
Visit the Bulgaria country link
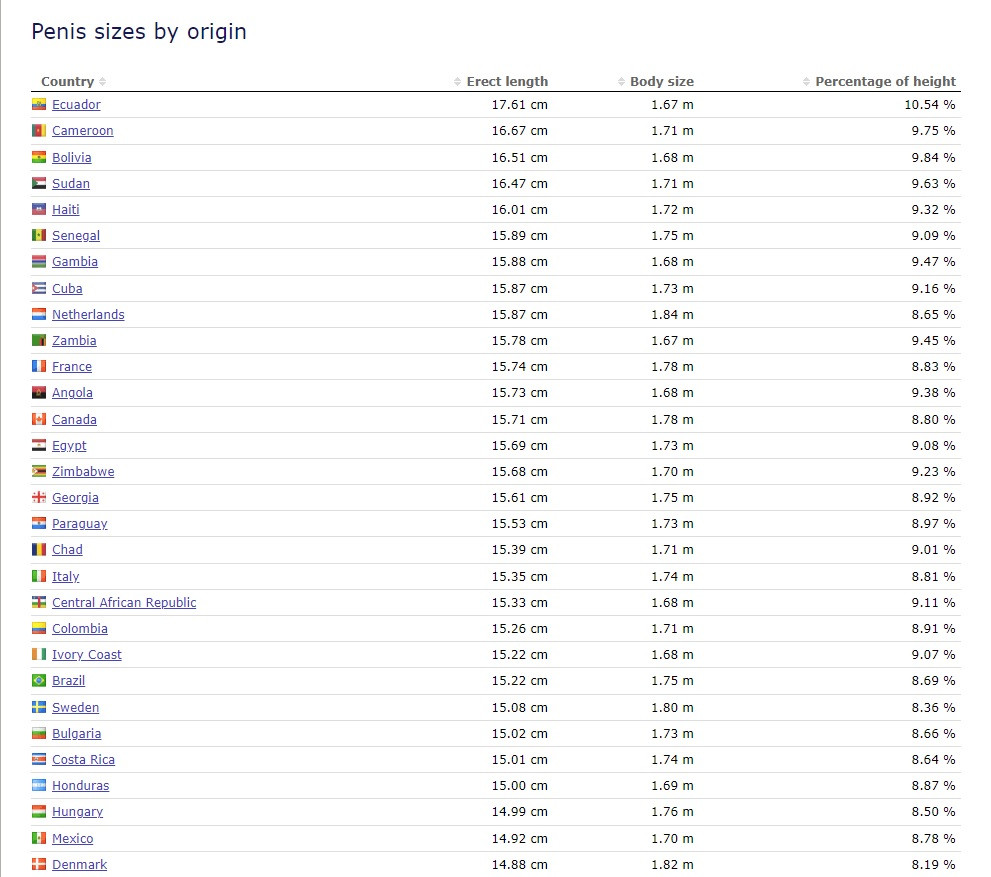[x=77, y=734]
